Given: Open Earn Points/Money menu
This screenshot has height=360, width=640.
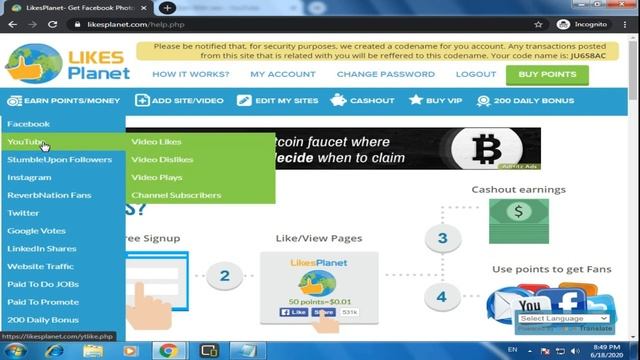Looking at the screenshot, I should pos(64,100).
